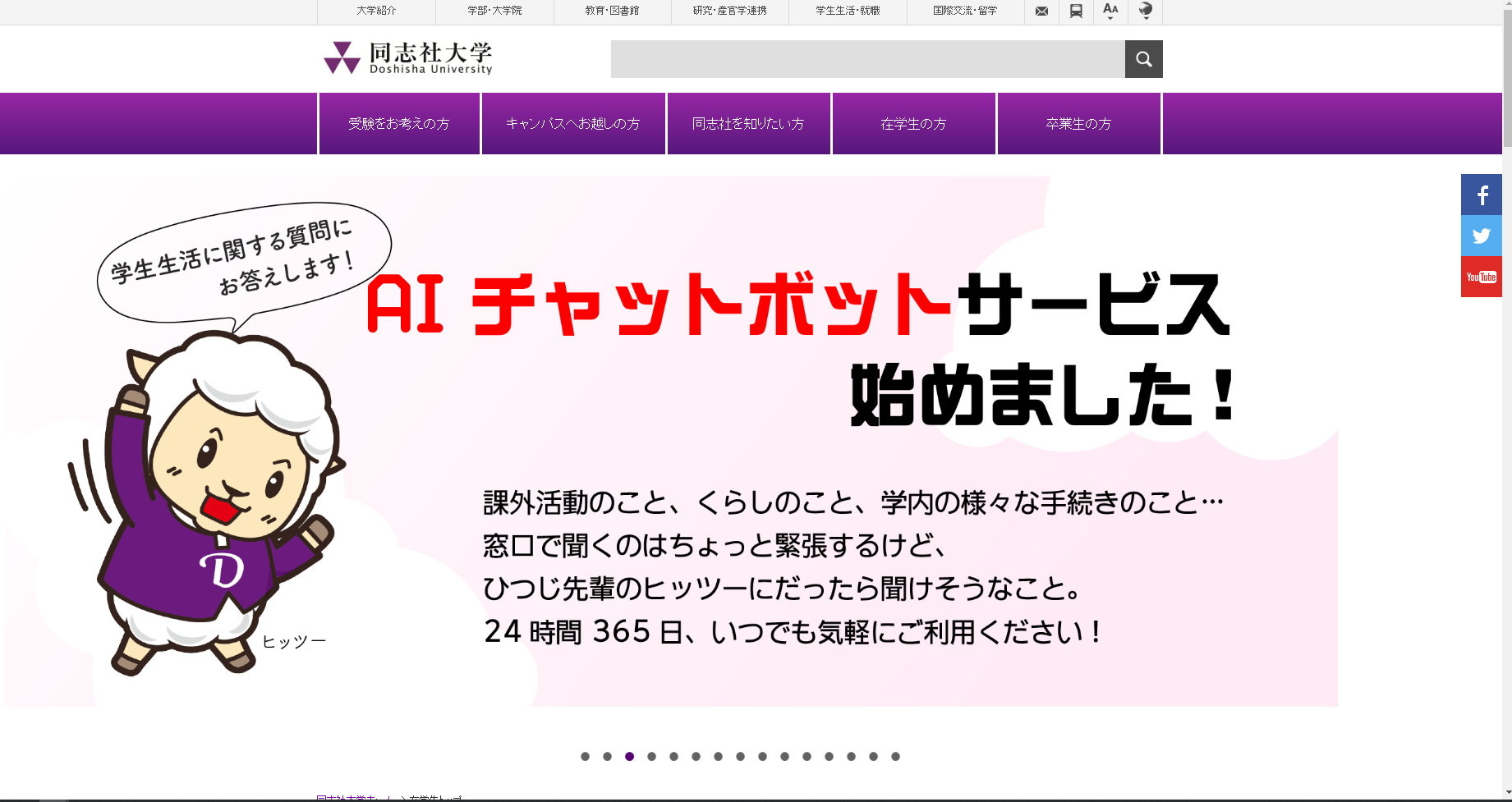Open the 教育・図書館 top menu
The image size is (1512, 802).
coord(613,11)
